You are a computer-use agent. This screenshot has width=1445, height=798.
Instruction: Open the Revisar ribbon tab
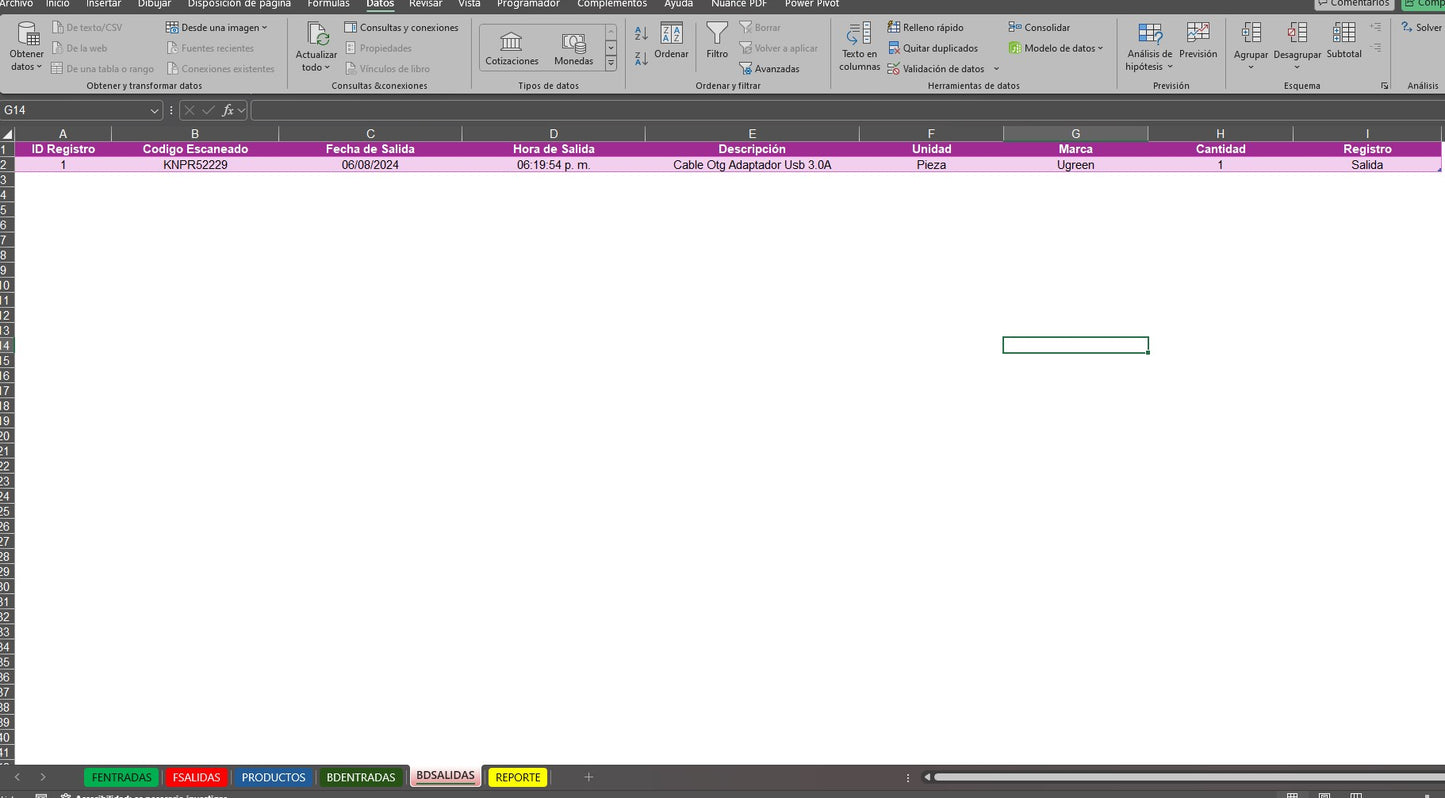pos(425,4)
